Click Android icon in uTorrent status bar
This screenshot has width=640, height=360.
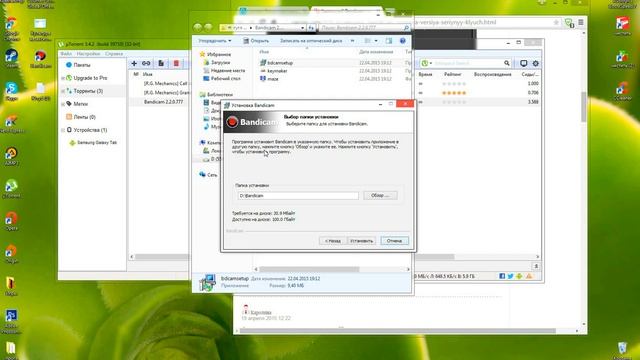point(519,276)
